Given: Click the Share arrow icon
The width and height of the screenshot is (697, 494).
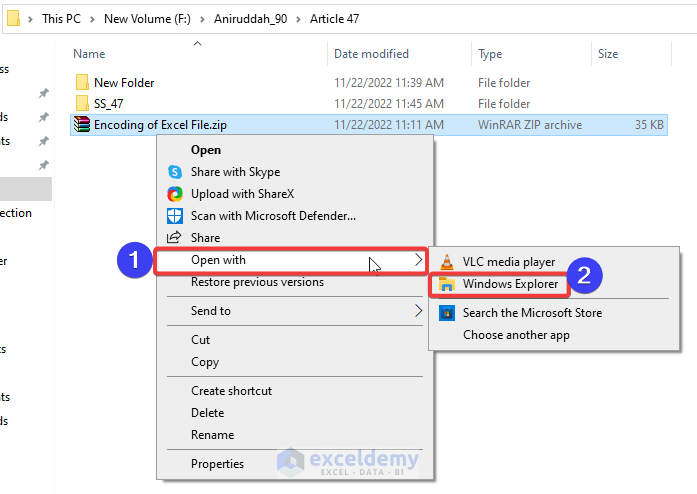Looking at the screenshot, I should click(175, 237).
